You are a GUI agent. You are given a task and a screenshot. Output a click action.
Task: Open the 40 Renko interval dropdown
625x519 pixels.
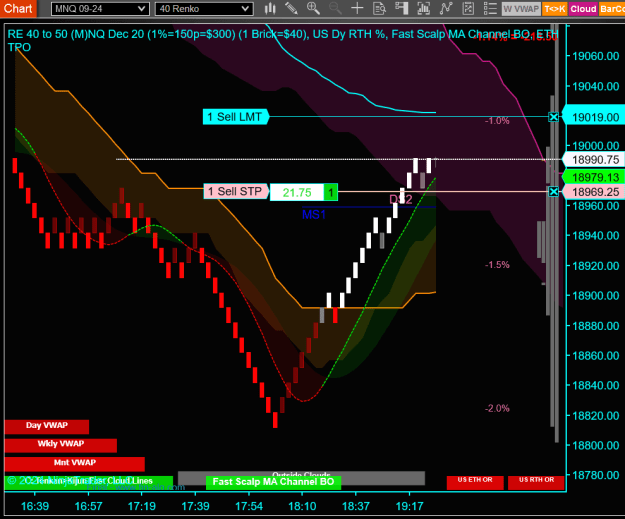(204, 9)
